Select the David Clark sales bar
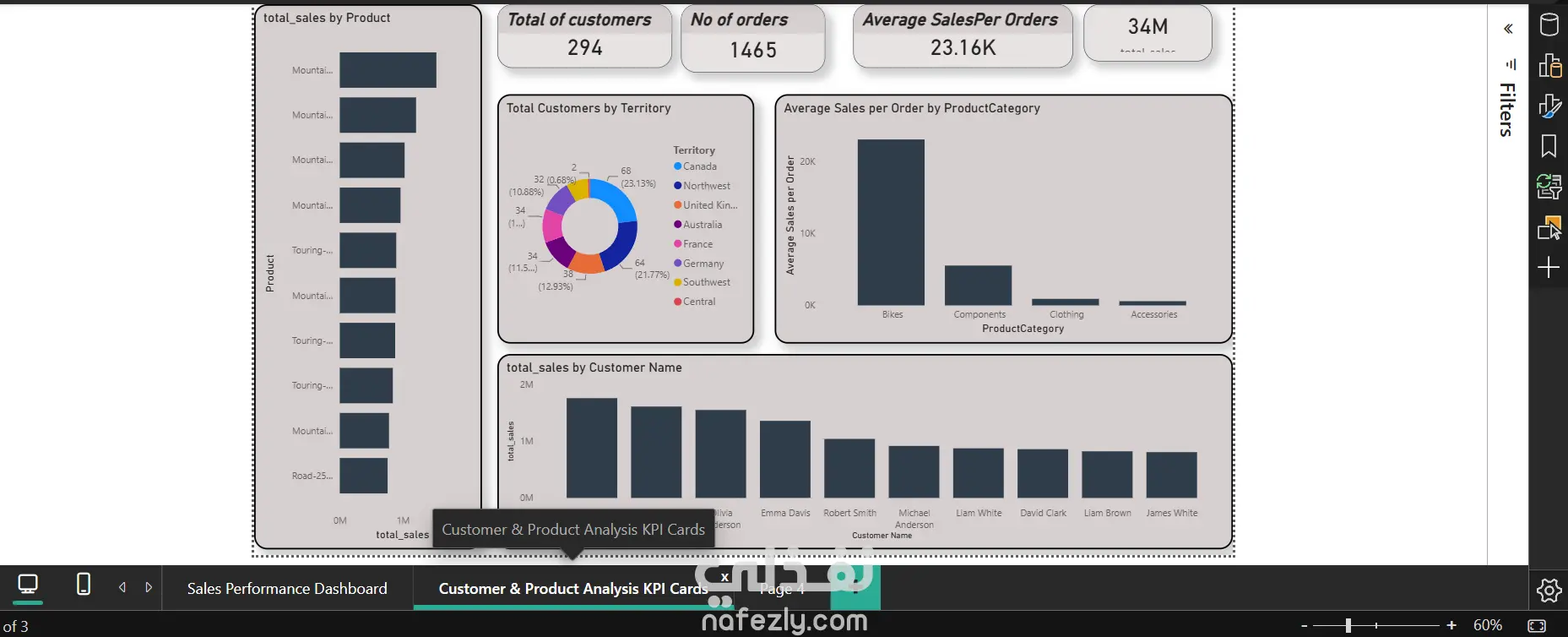The image size is (1568, 637). tap(1043, 473)
